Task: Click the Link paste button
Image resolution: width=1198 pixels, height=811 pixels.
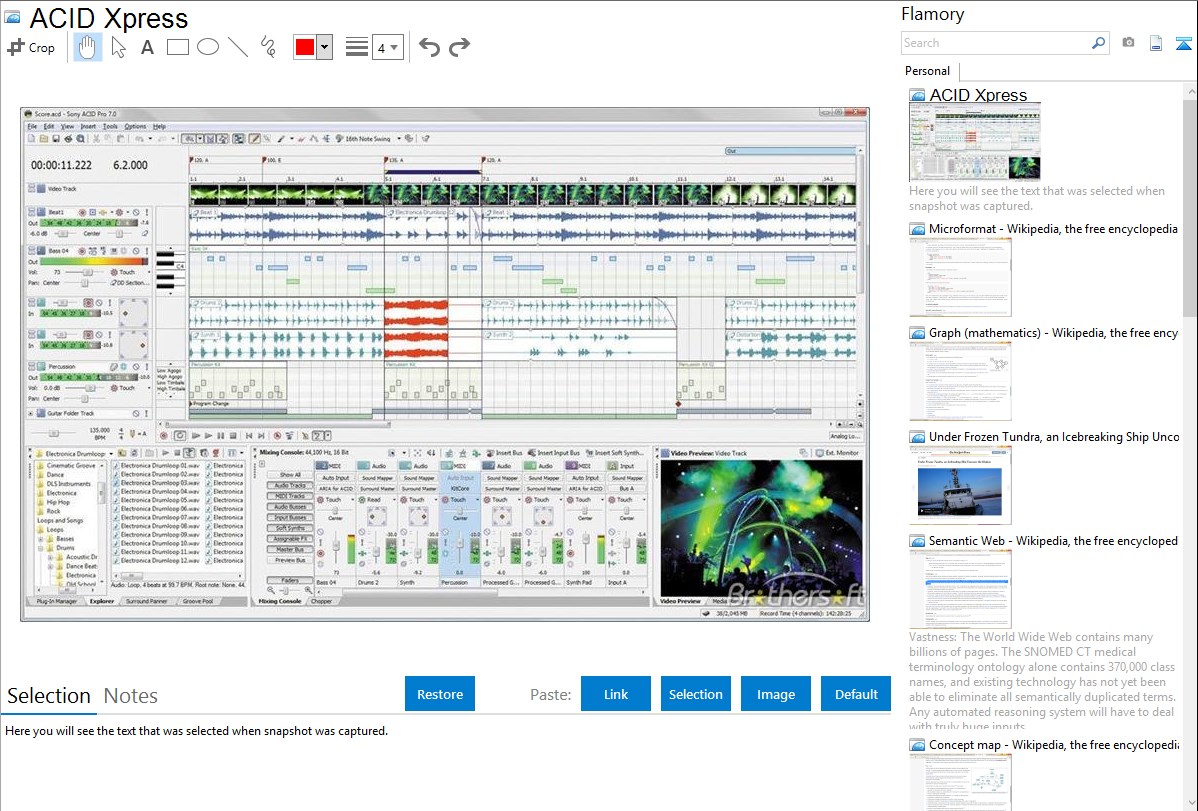Action: pos(616,694)
